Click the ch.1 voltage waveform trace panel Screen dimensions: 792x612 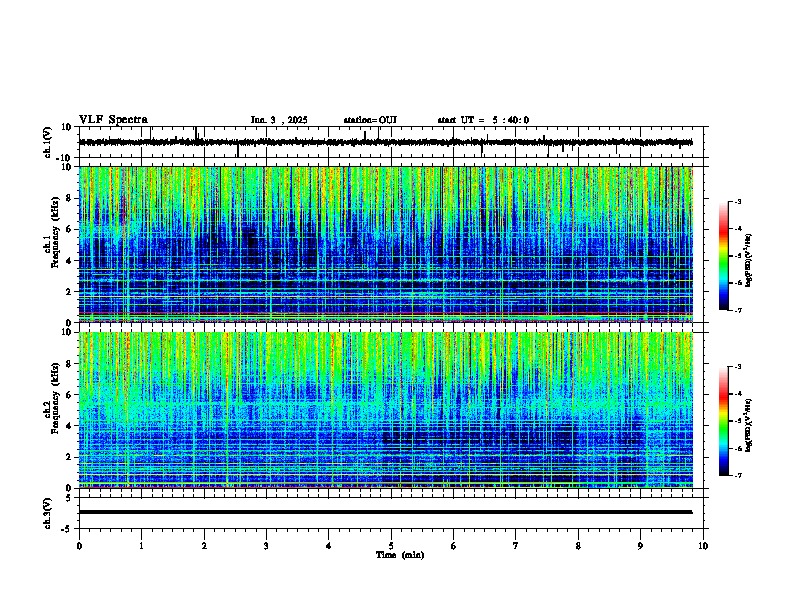click(x=393, y=142)
